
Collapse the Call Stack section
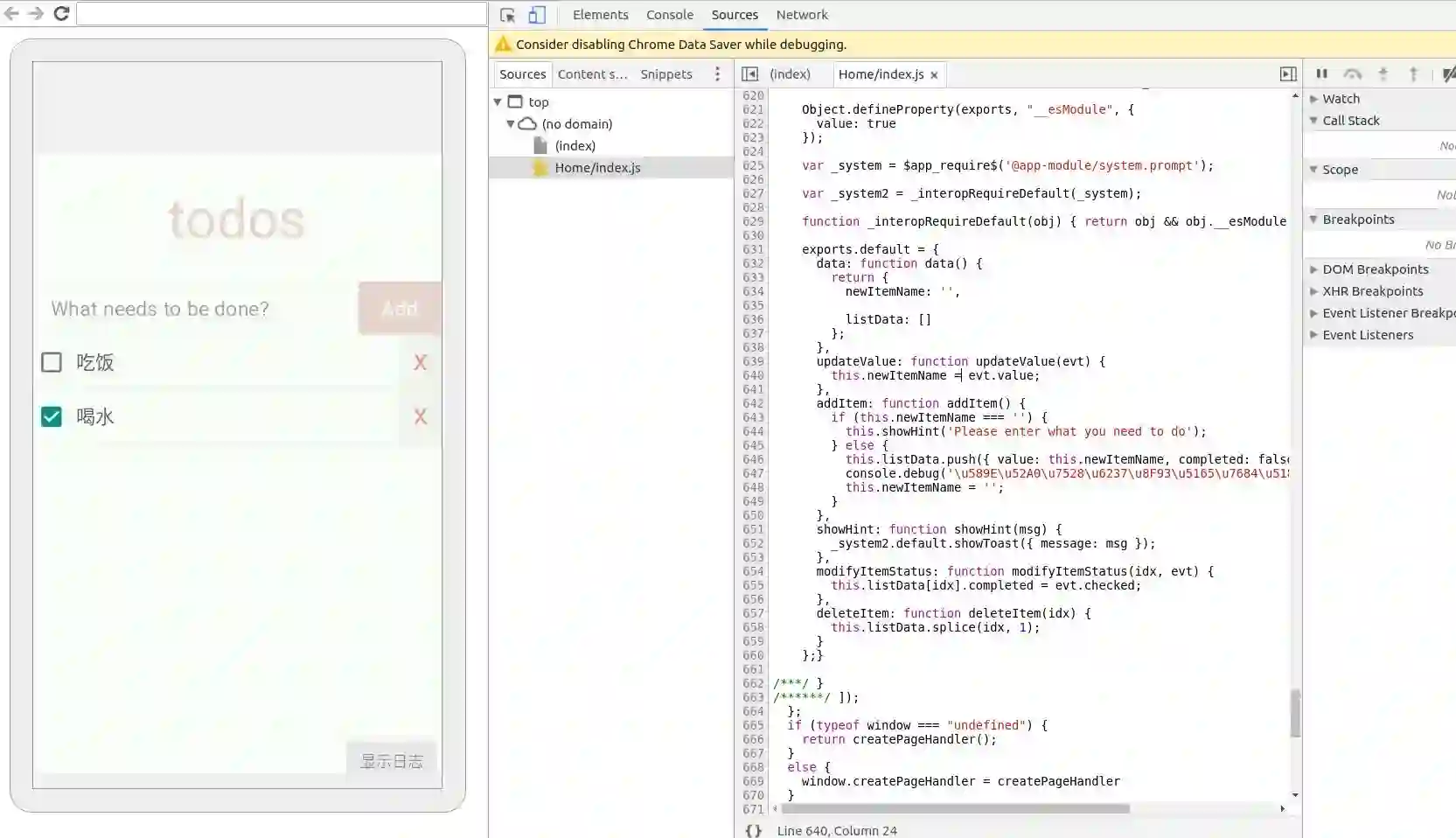click(x=1313, y=121)
